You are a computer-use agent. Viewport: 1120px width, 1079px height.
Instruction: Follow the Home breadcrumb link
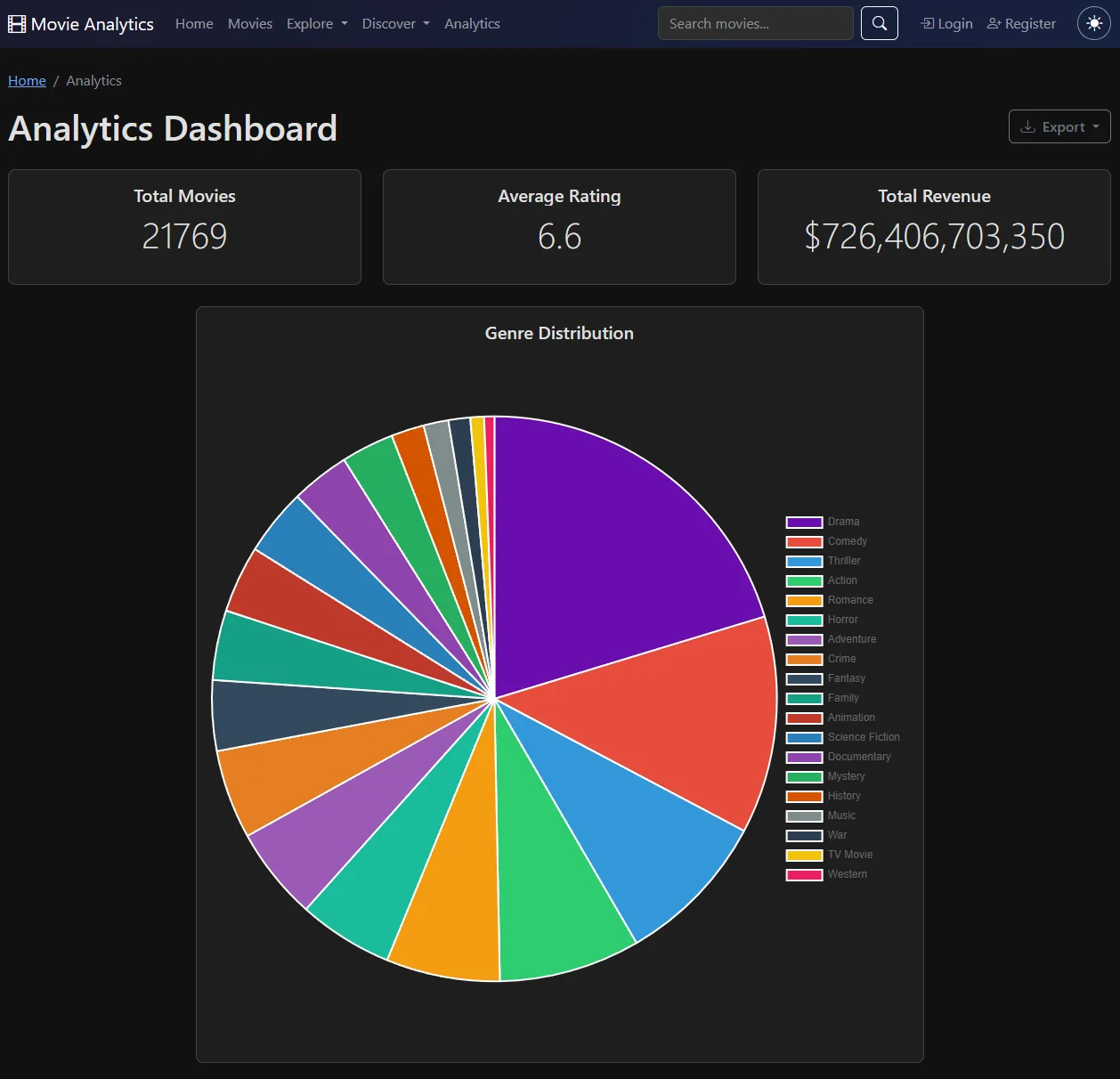[x=27, y=80]
